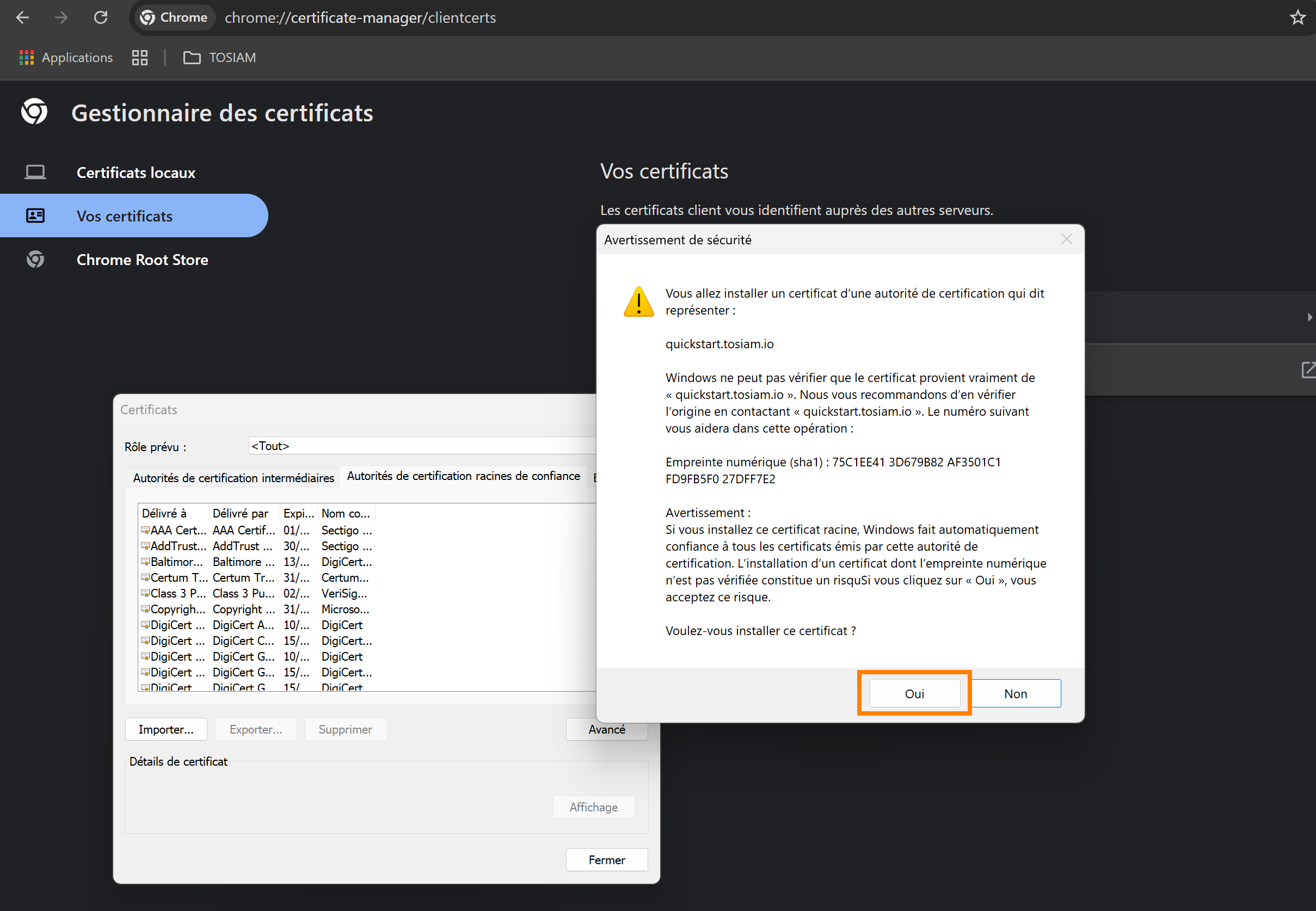The width and height of the screenshot is (1316, 911).
Task: Open the tab groups grid icon
Action: pyautogui.click(x=140, y=58)
